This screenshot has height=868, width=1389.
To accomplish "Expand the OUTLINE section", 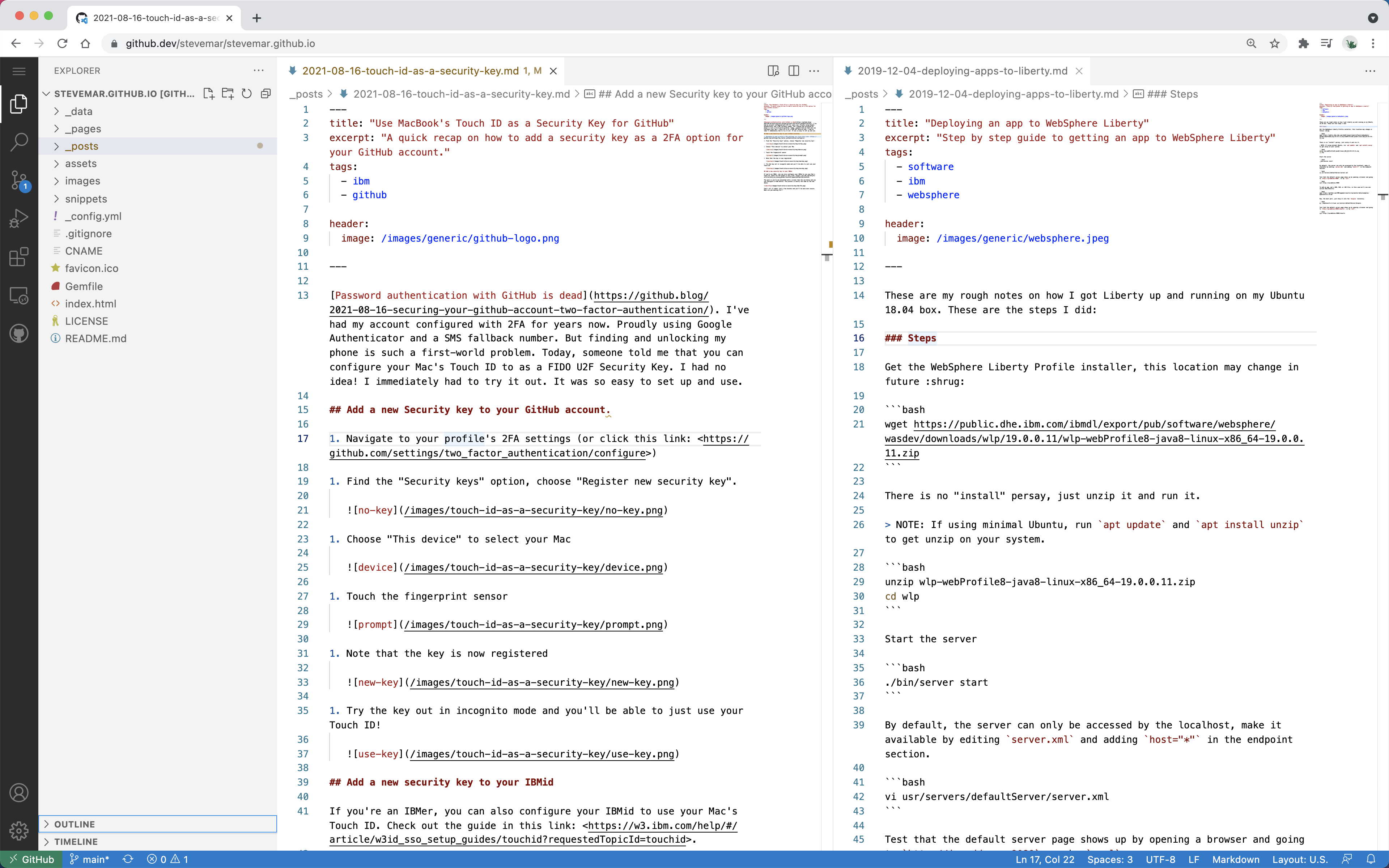I will coord(157,824).
